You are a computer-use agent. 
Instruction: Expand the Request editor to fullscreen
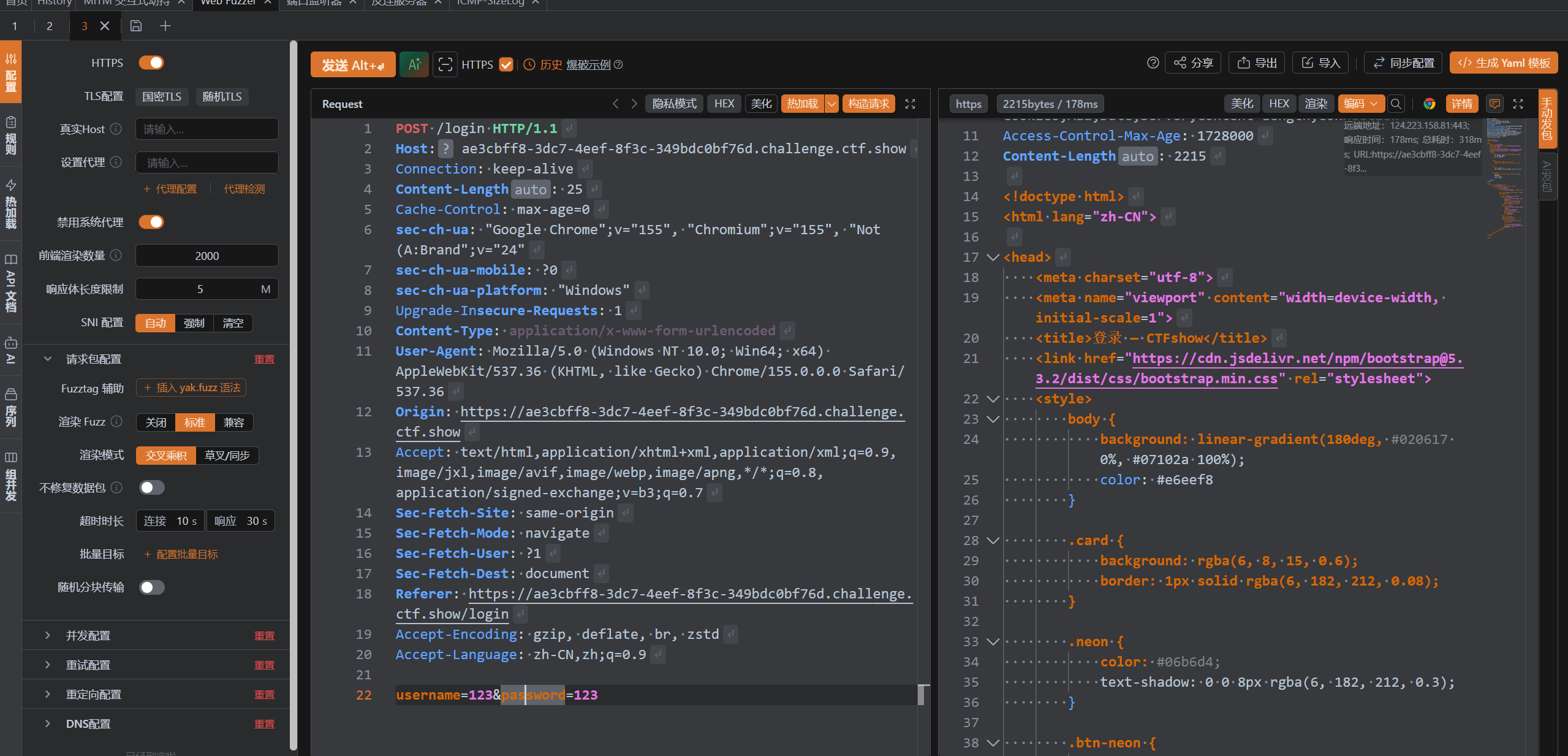911,104
